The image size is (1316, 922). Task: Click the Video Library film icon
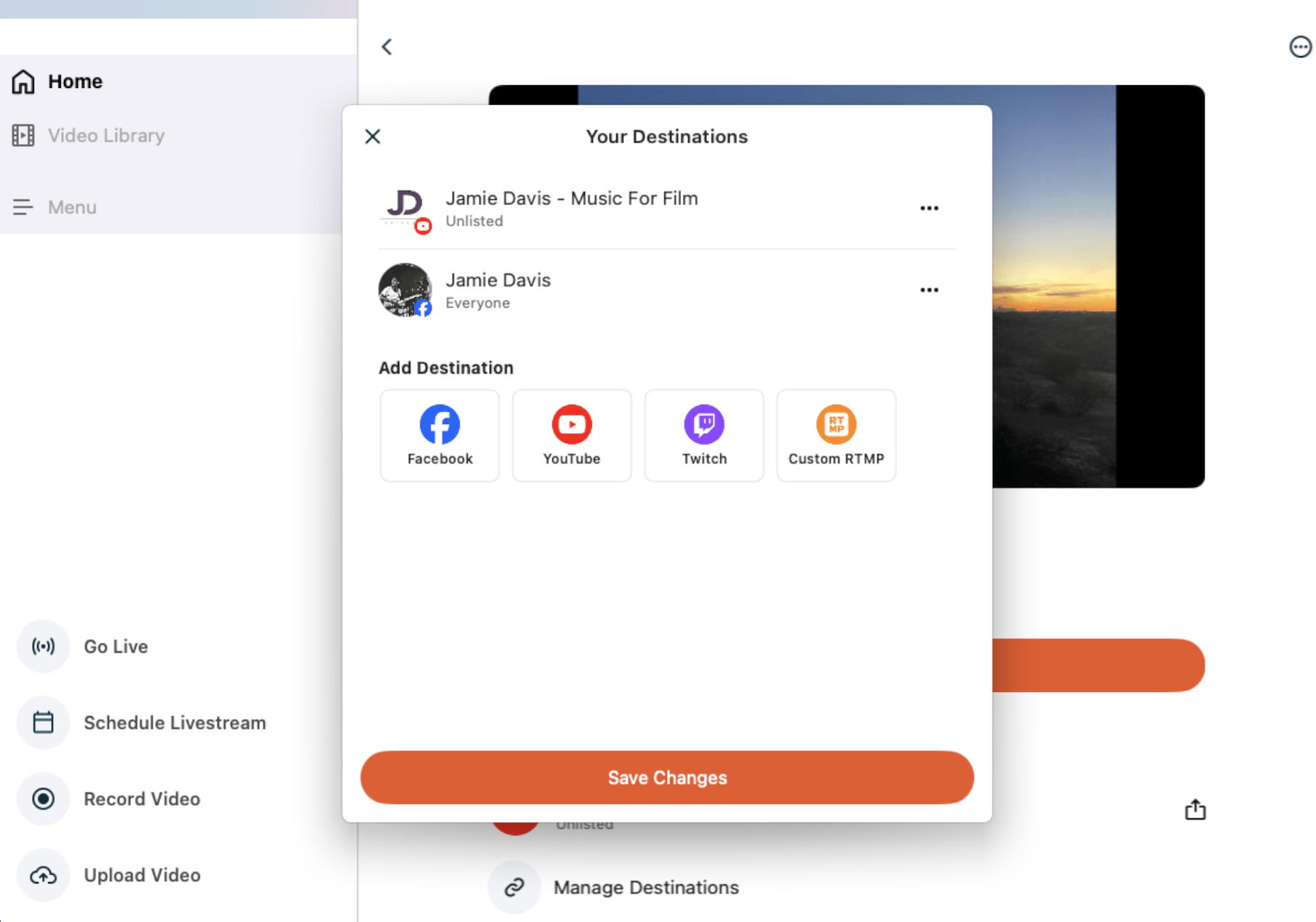coord(23,135)
